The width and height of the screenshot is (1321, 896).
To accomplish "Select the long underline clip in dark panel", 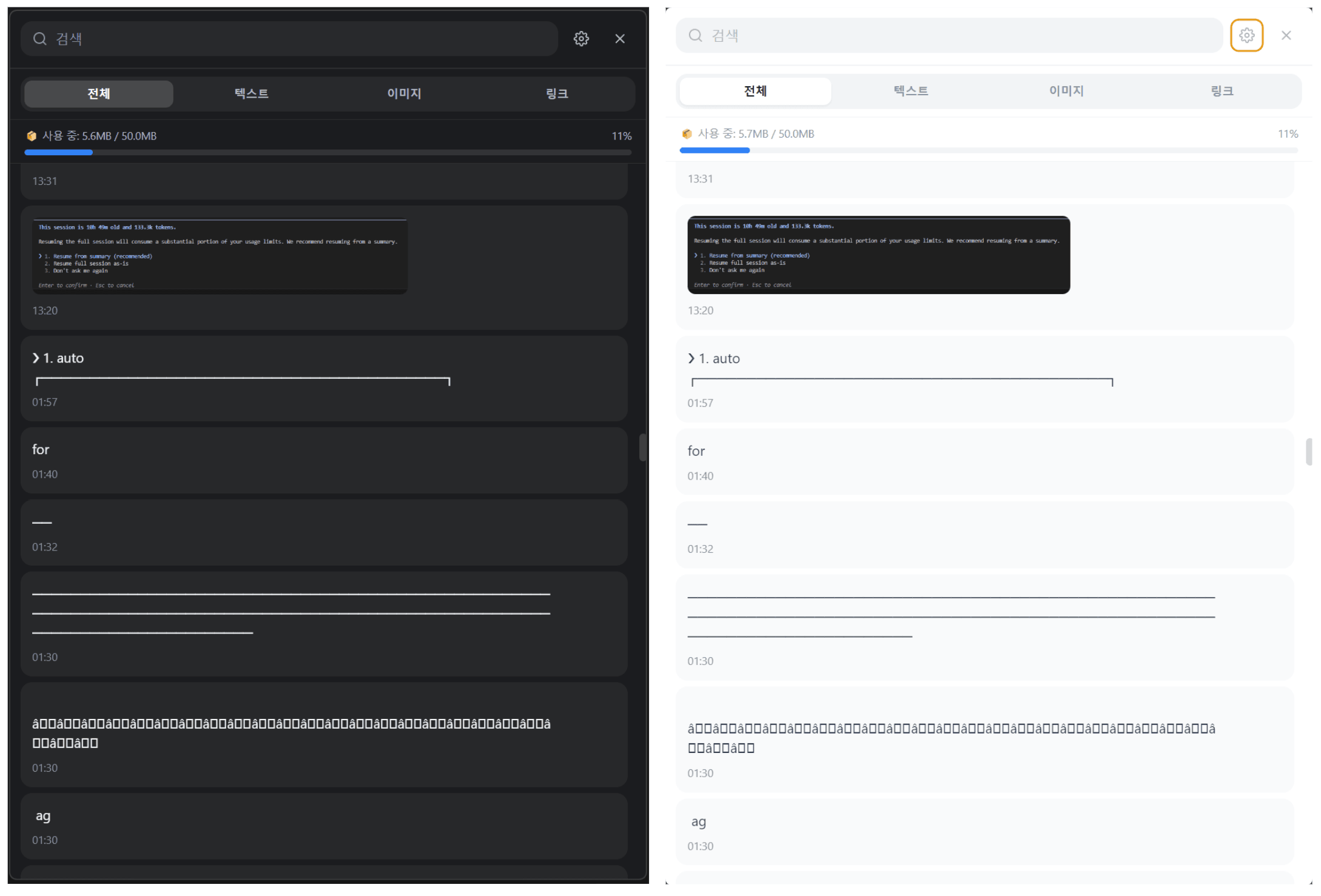I will (x=324, y=624).
